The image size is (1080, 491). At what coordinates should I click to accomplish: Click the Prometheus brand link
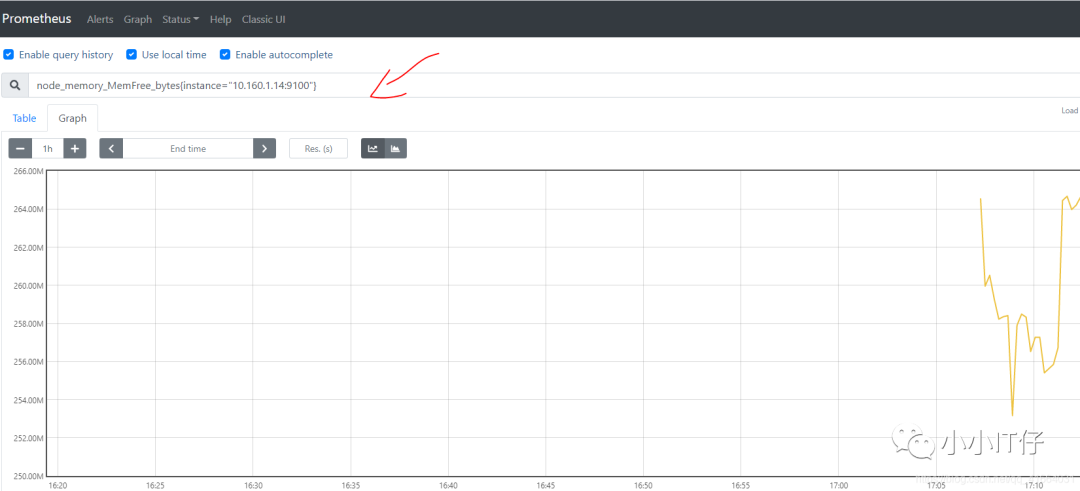coord(37,19)
